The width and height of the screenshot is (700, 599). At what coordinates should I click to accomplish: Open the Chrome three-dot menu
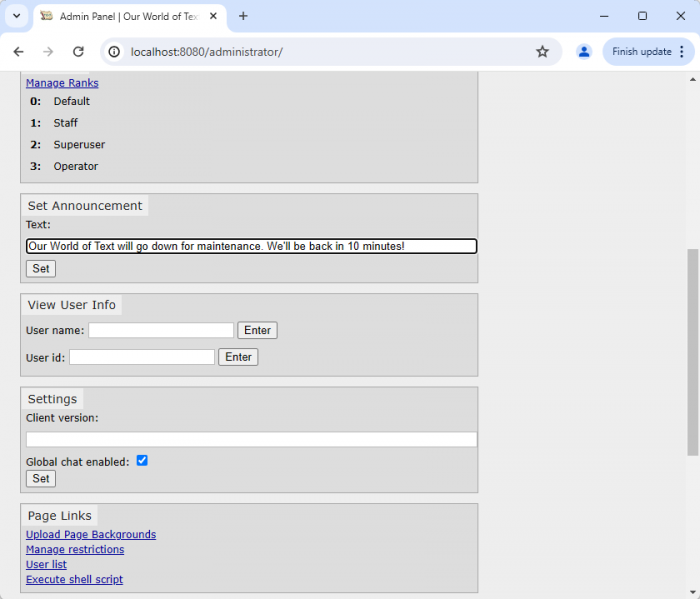tap(682, 52)
